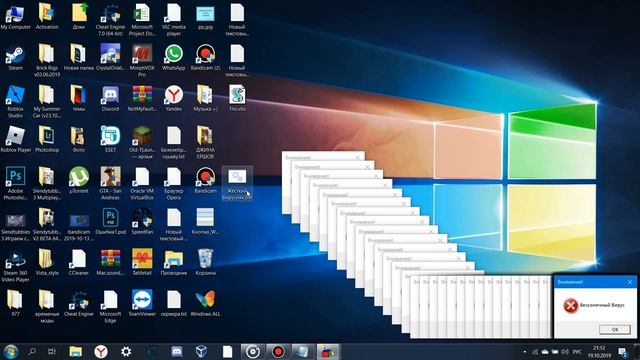
Task: Open the Музыка =) folder
Action: (x=205, y=98)
